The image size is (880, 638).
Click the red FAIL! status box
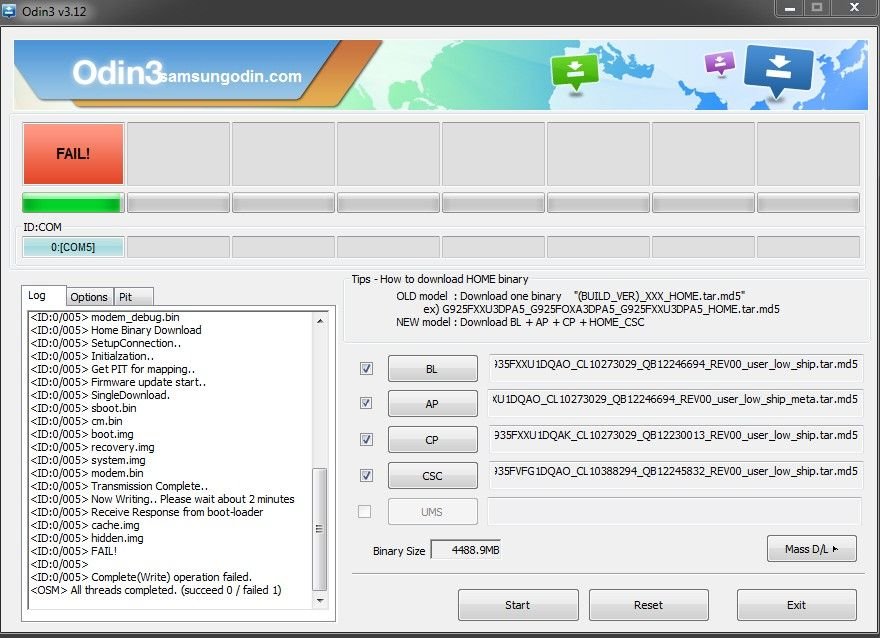pos(73,154)
